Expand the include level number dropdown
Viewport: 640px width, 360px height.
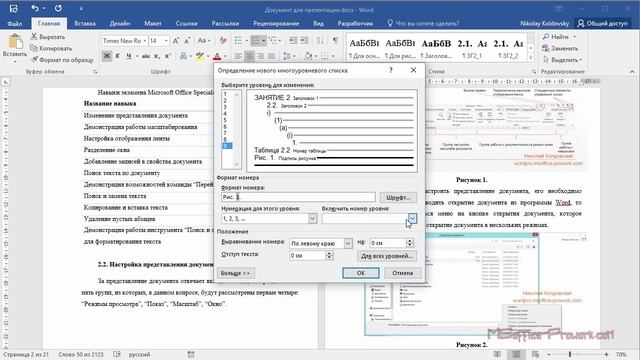click(x=412, y=219)
